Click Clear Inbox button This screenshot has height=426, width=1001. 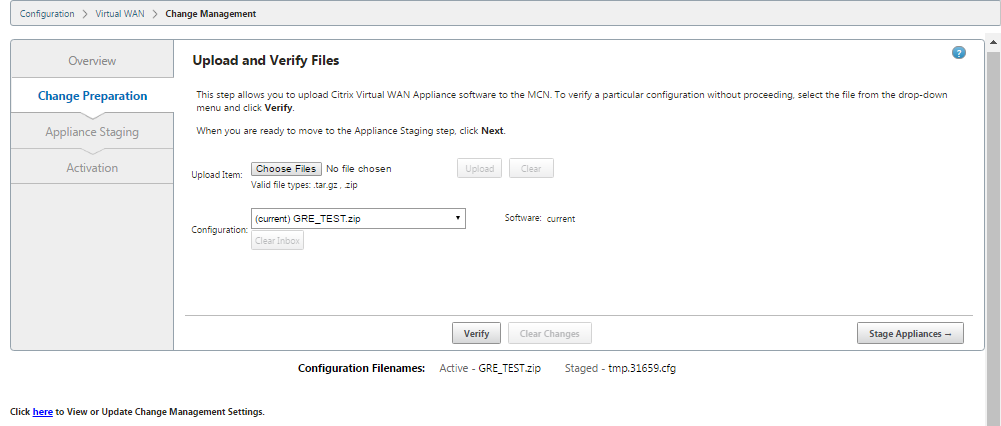pyautogui.click(x=278, y=241)
